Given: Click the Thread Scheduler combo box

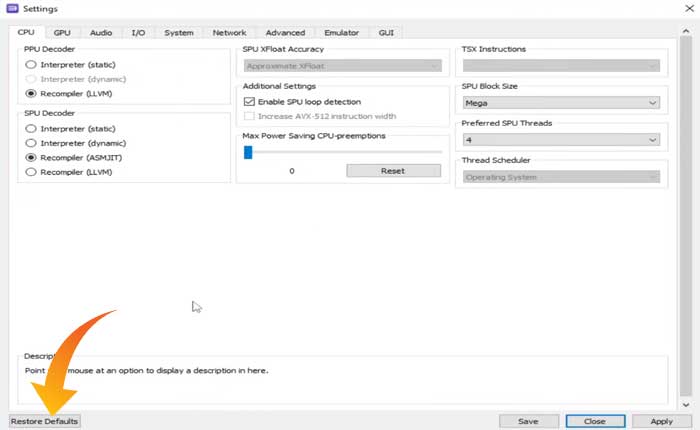Looking at the screenshot, I should (x=560, y=177).
